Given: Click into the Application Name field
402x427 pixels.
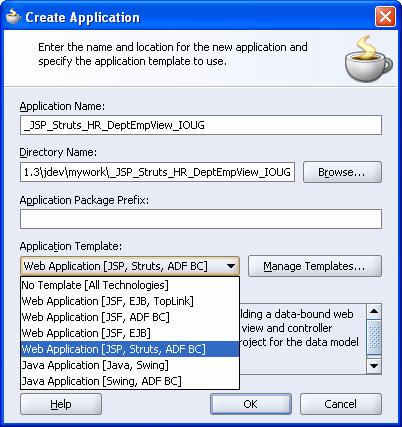Looking at the screenshot, I should 201,125.
